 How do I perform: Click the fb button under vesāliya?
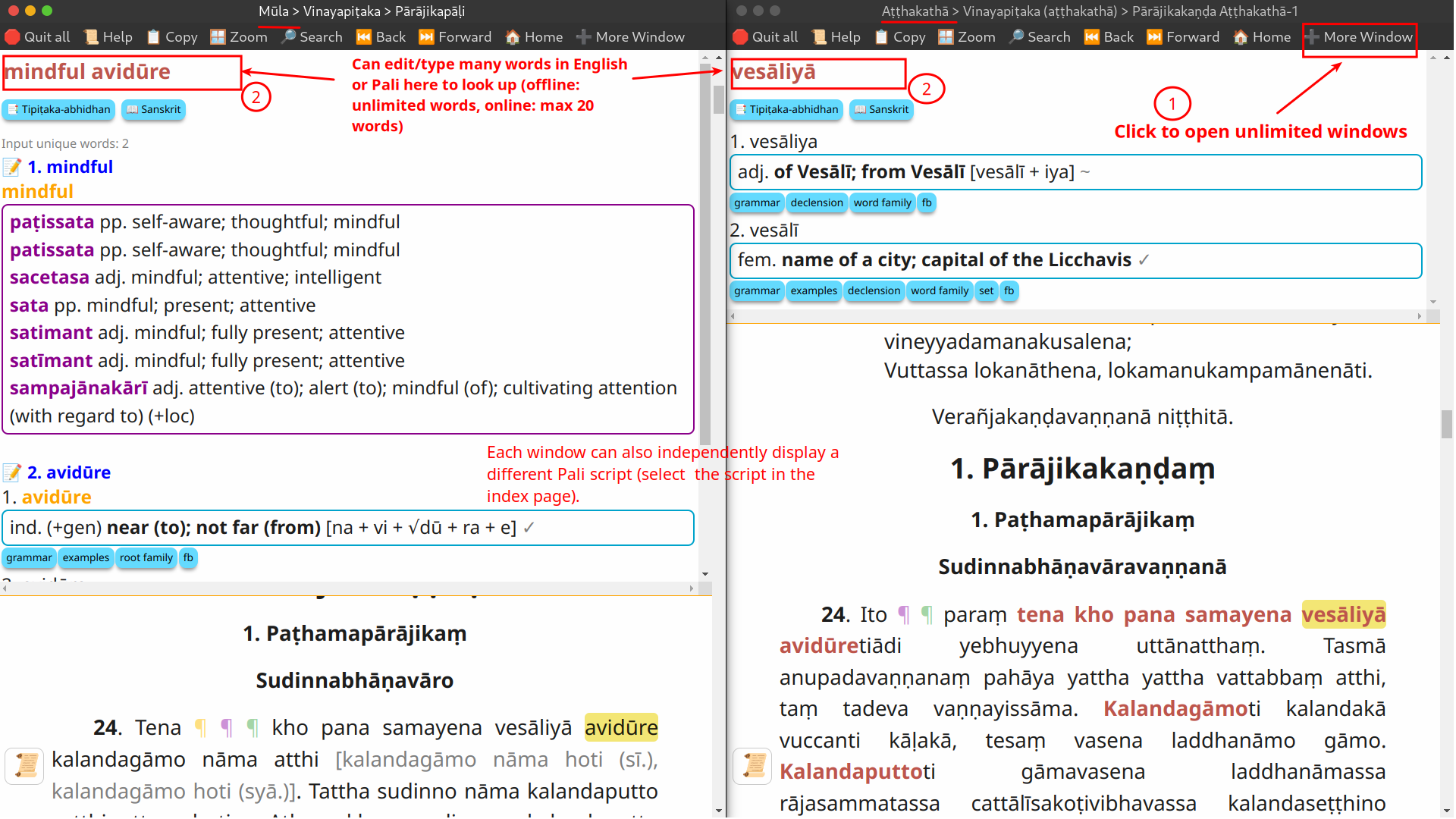tap(927, 202)
